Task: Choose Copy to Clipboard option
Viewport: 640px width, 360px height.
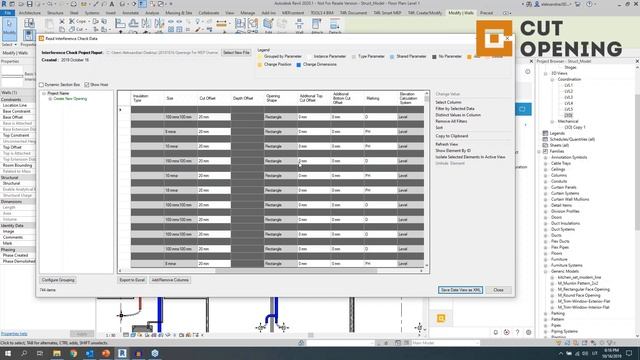Action: point(451,136)
